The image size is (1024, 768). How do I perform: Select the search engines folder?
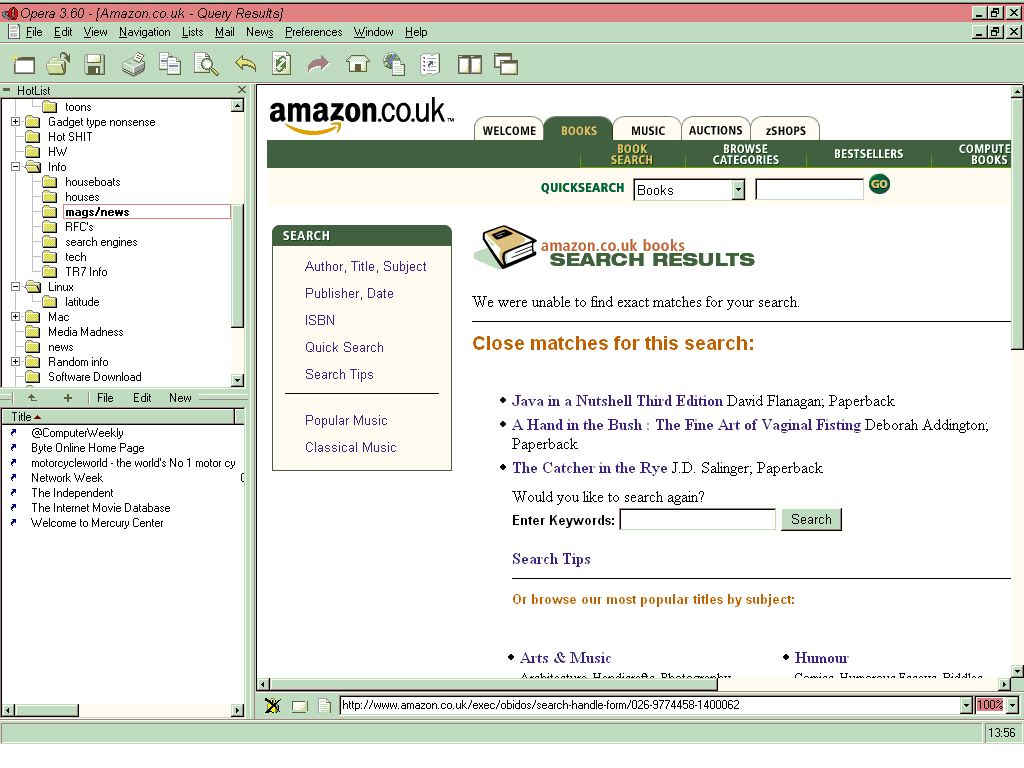click(101, 242)
